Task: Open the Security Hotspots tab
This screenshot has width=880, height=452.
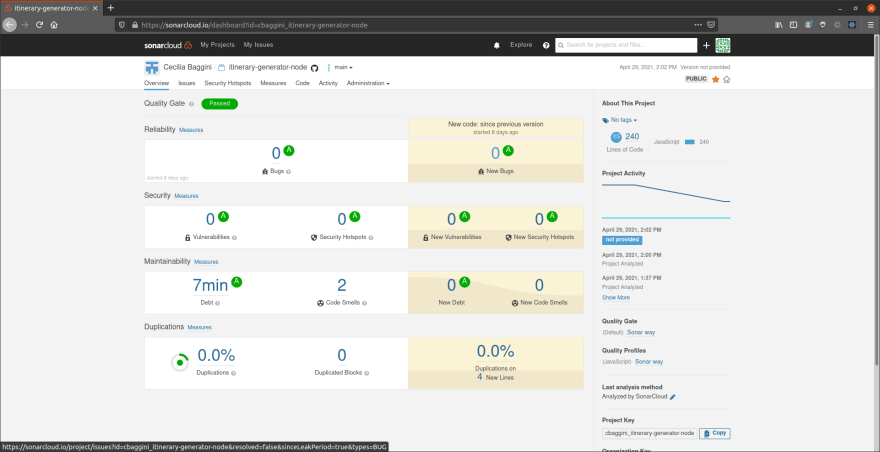Action: click(x=228, y=83)
